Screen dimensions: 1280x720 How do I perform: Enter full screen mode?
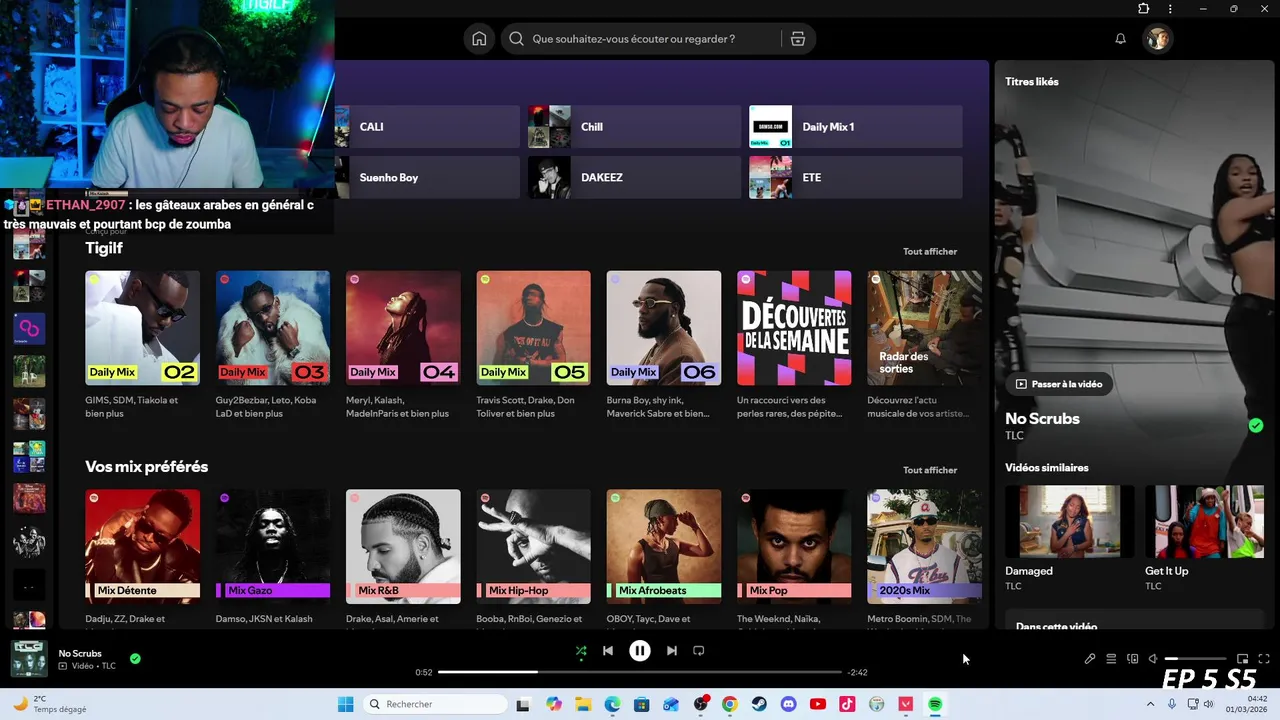[x=1264, y=659]
